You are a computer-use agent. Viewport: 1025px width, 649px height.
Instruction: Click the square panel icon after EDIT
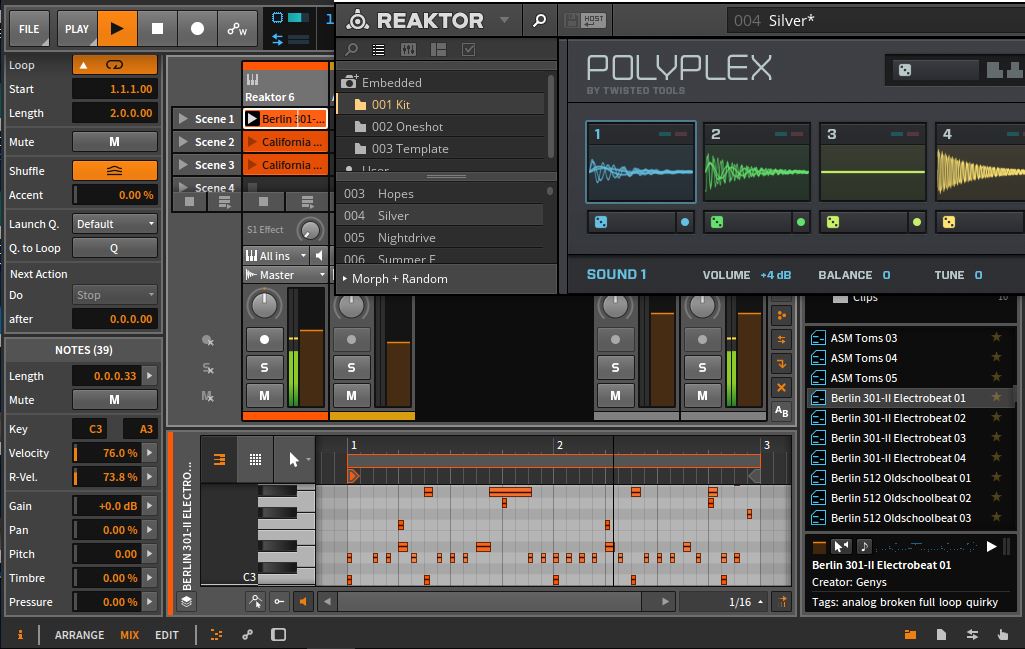[278, 634]
